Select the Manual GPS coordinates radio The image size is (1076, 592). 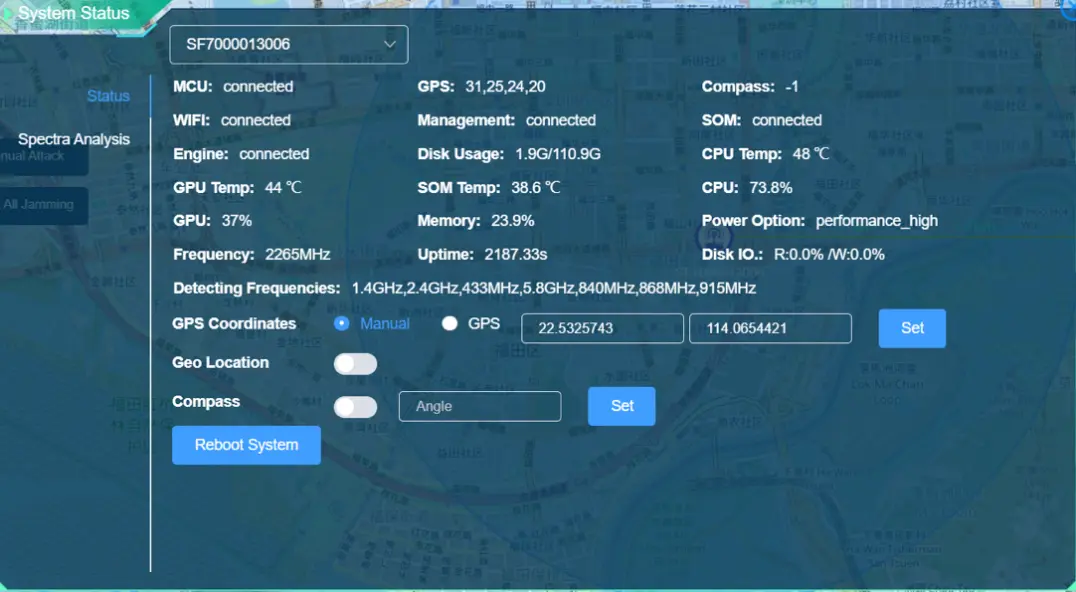coord(342,323)
